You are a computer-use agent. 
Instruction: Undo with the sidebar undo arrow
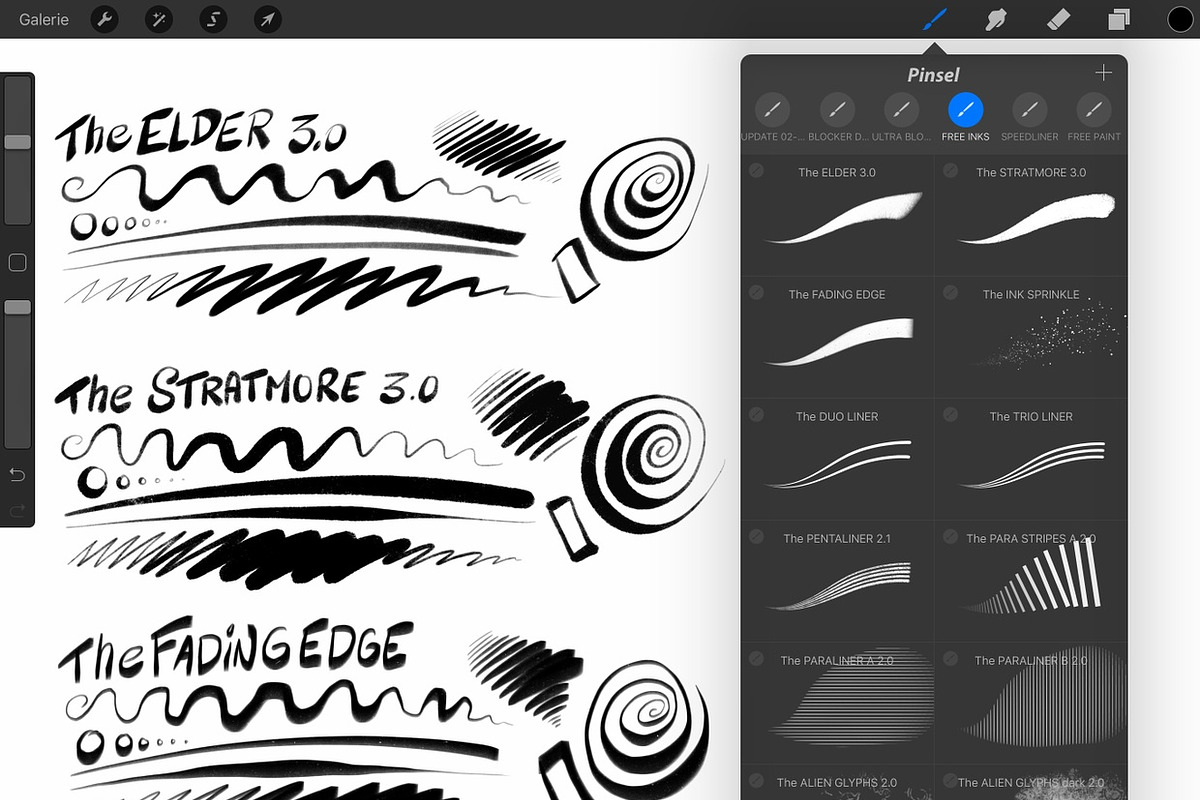(17, 473)
